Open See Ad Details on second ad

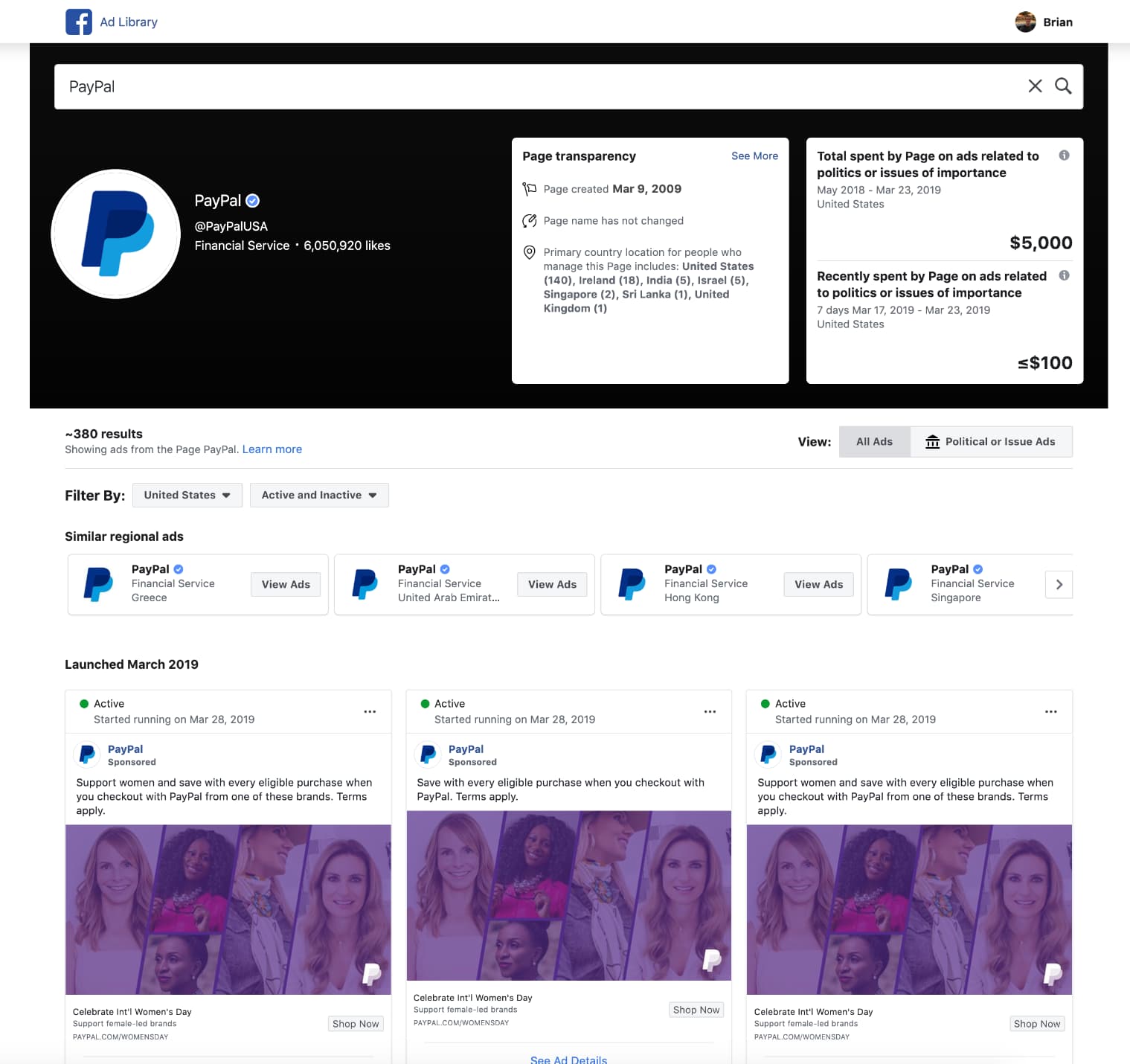[569, 1060]
